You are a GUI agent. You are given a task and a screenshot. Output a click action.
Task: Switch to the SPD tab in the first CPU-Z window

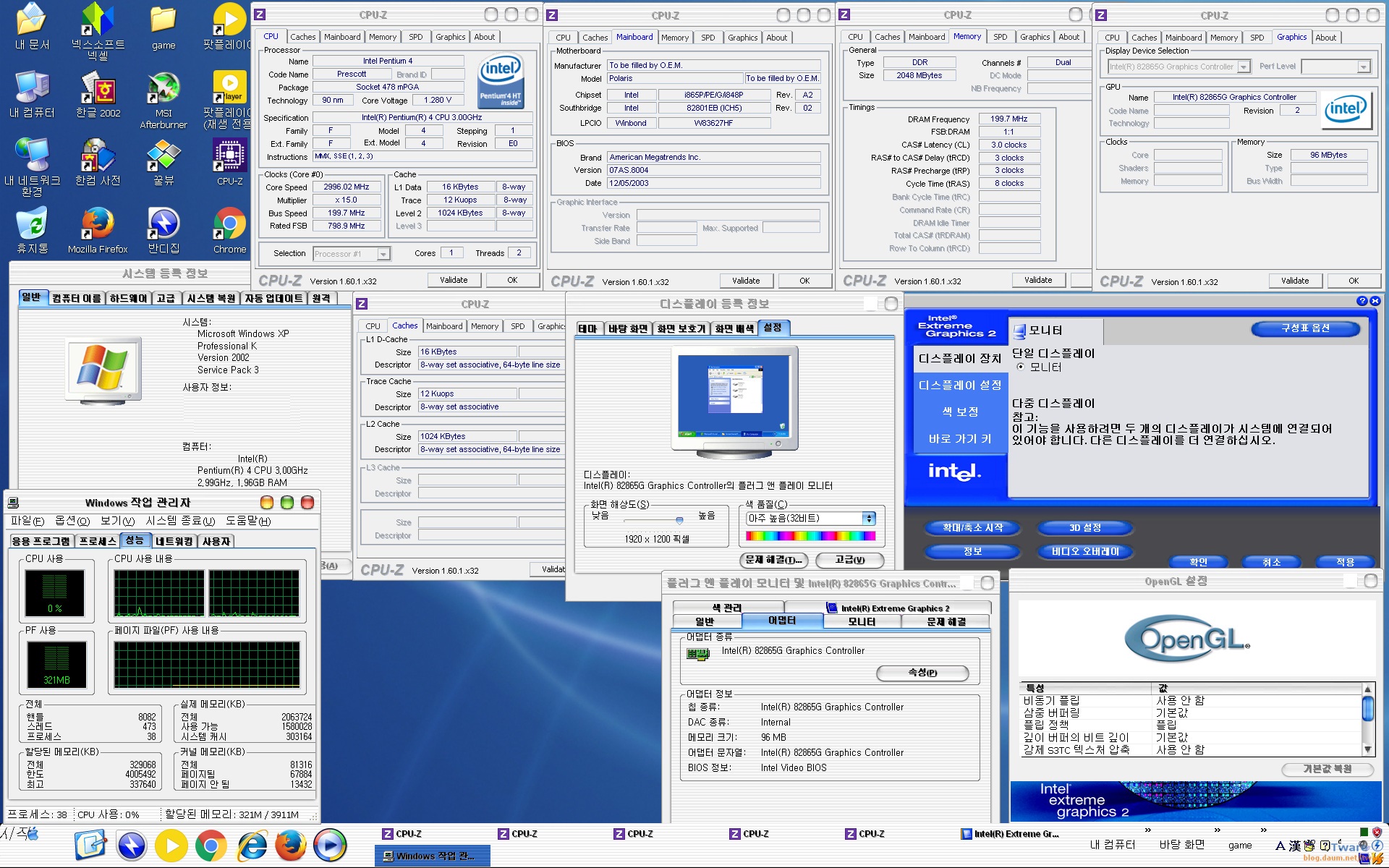point(415,37)
